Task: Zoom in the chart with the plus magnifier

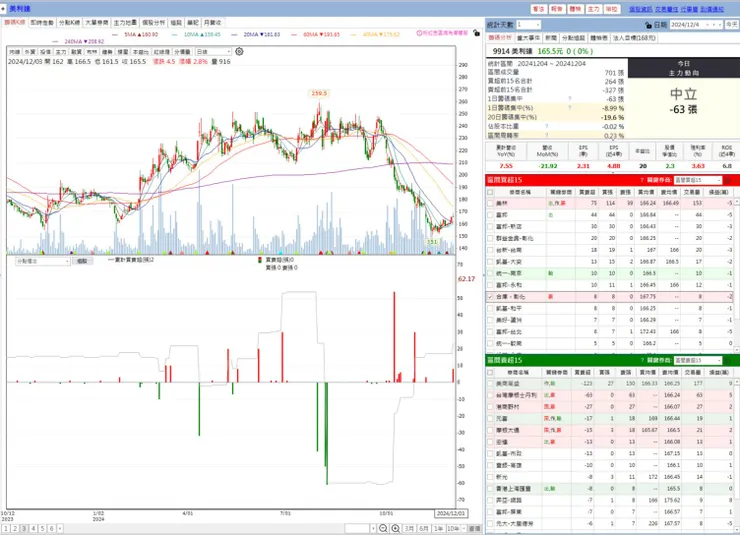Action: tap(395, 528)
